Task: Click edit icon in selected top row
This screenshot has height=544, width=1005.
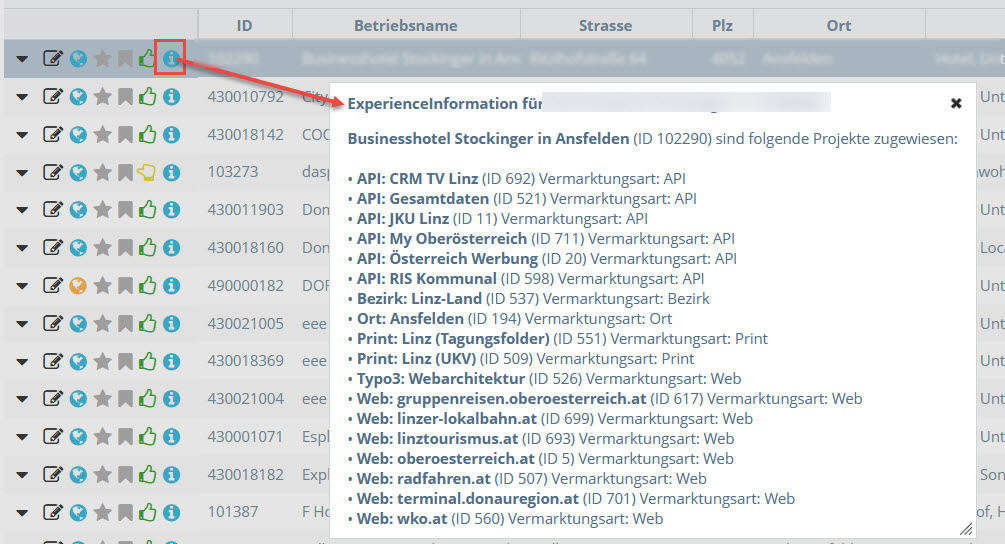Action: pos(53,59)
